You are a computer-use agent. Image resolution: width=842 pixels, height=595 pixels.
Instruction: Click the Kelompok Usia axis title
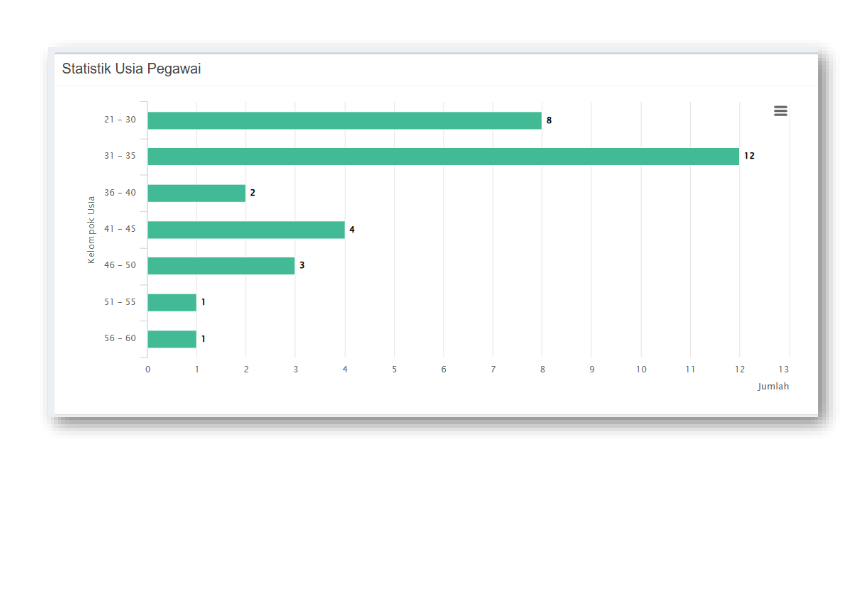coord(91,230)
